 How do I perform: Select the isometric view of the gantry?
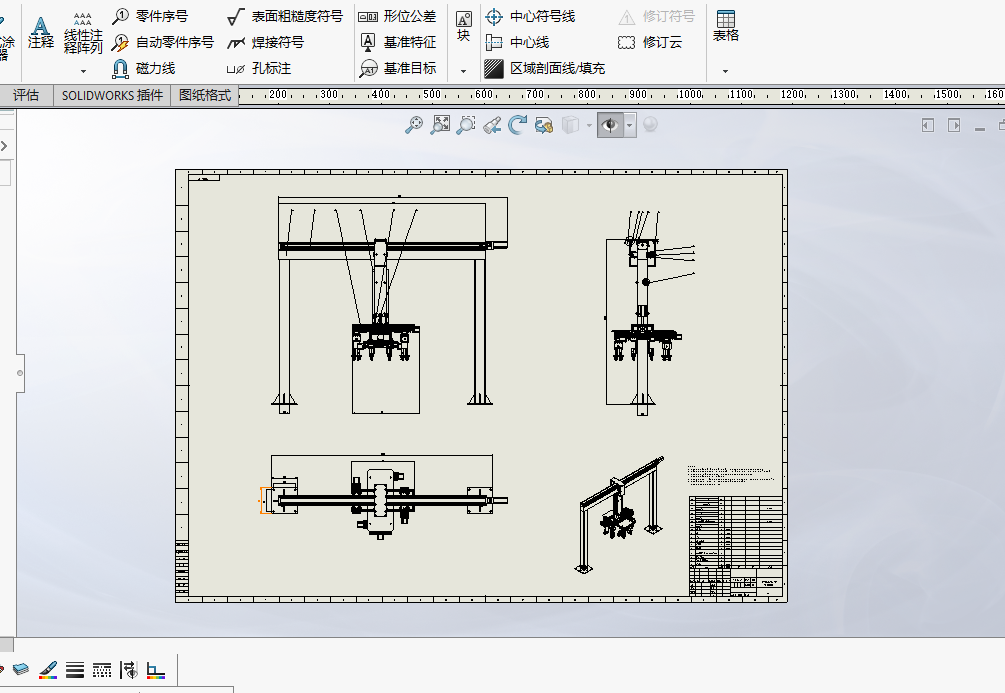click(620, 515)
